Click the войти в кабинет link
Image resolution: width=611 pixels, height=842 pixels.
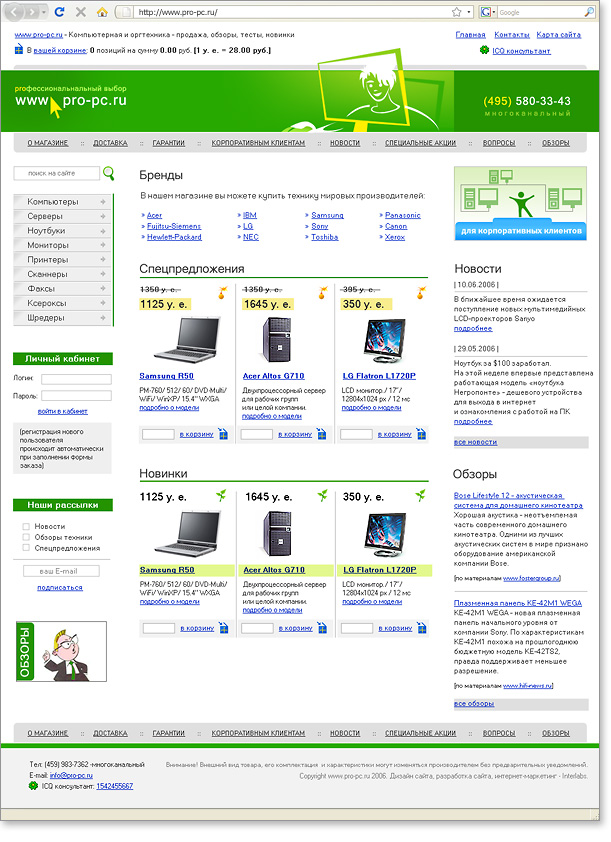(x=63, y=411)
